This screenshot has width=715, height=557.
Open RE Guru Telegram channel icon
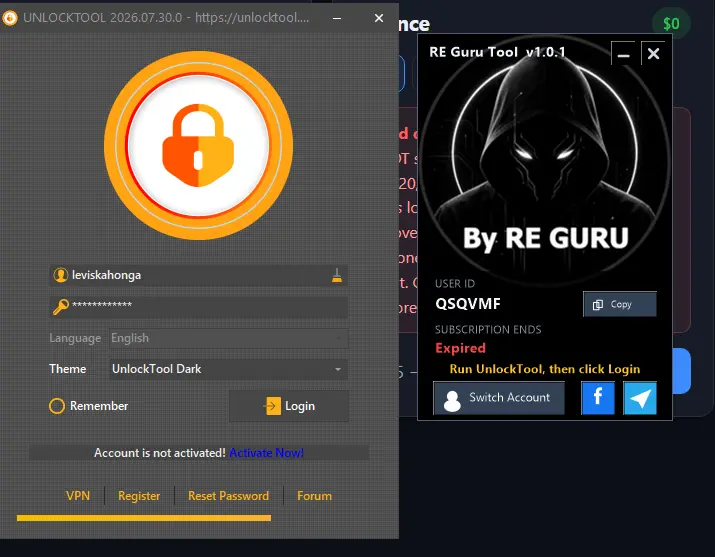pyautogui.click(x=640, y=398)
